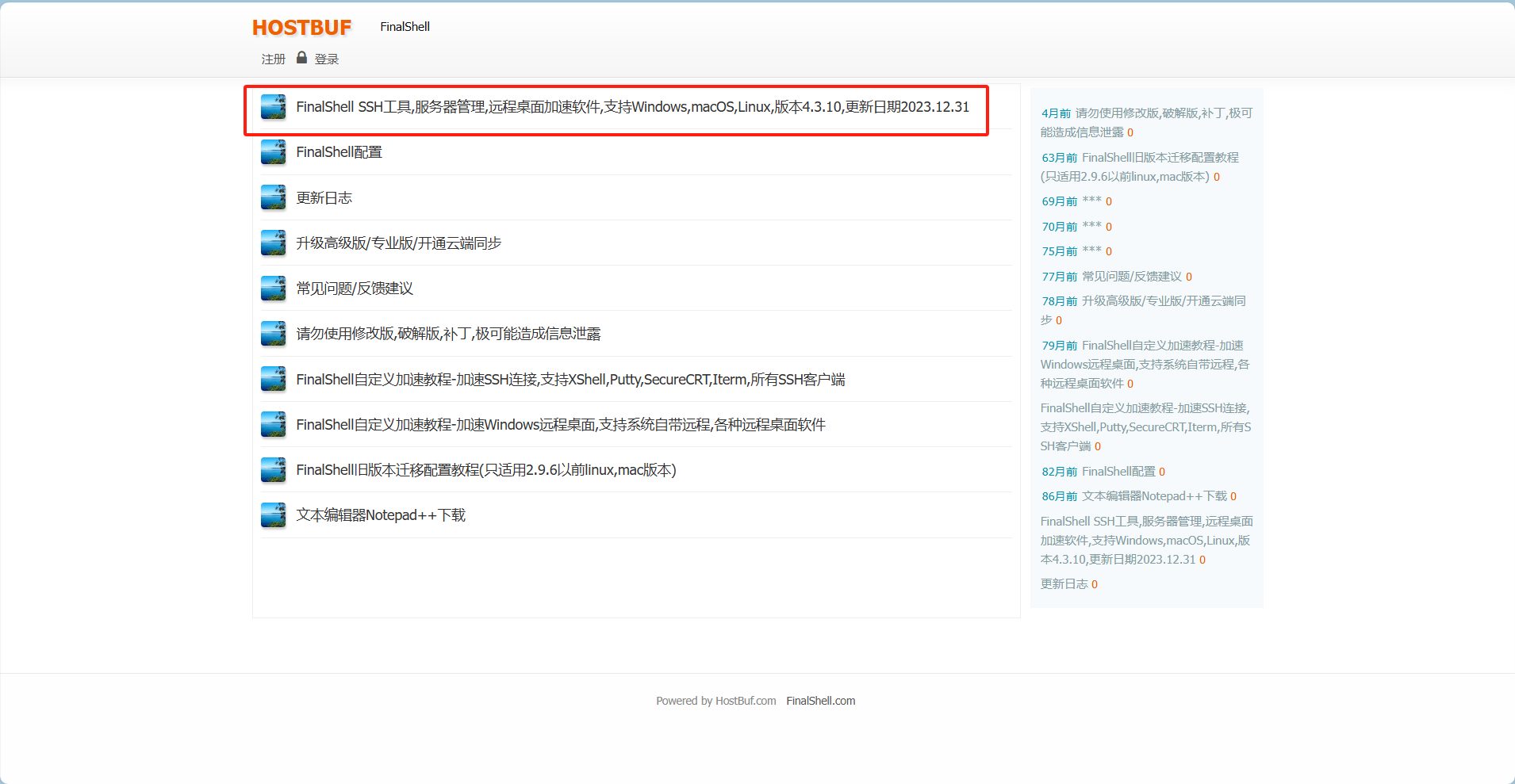
Task: Open 文本编辑器Notepad++下载 thread in main list
Action: coord(381,515)
